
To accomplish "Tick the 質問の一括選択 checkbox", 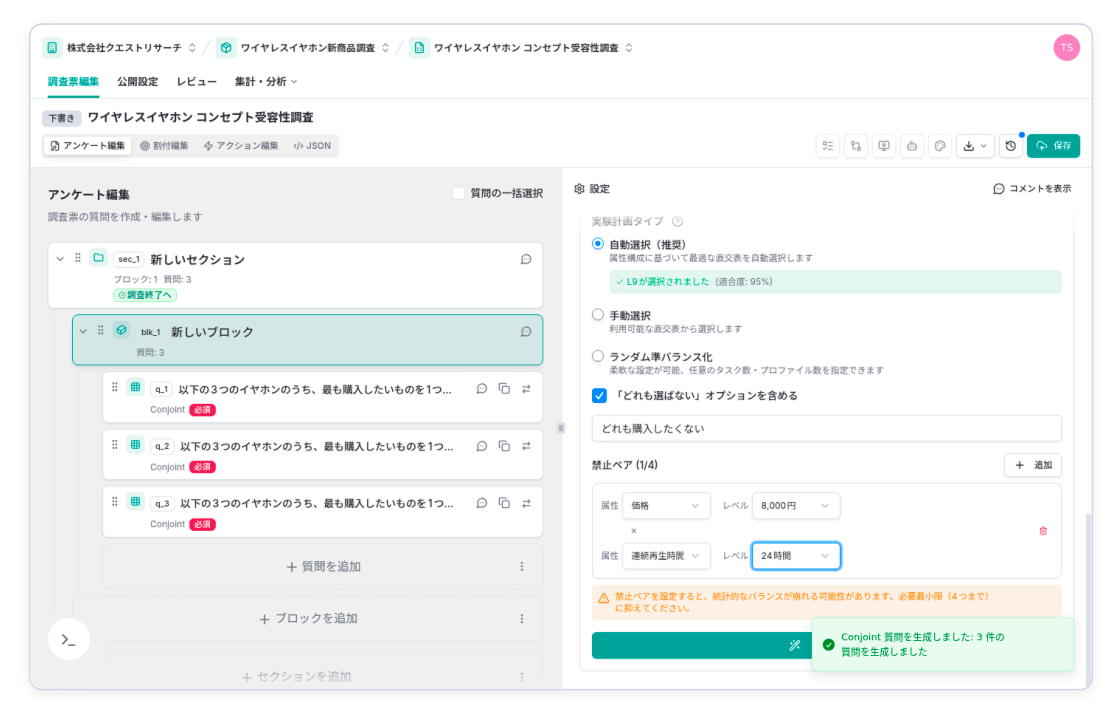I will click(459, 193).
